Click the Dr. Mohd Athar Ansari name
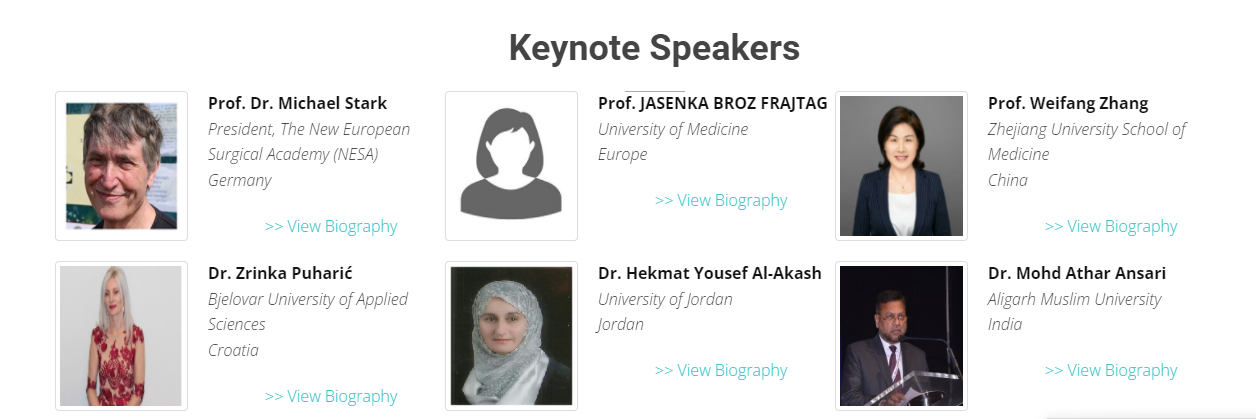This screenshot has width=1256, height=419. point(1076,273)
